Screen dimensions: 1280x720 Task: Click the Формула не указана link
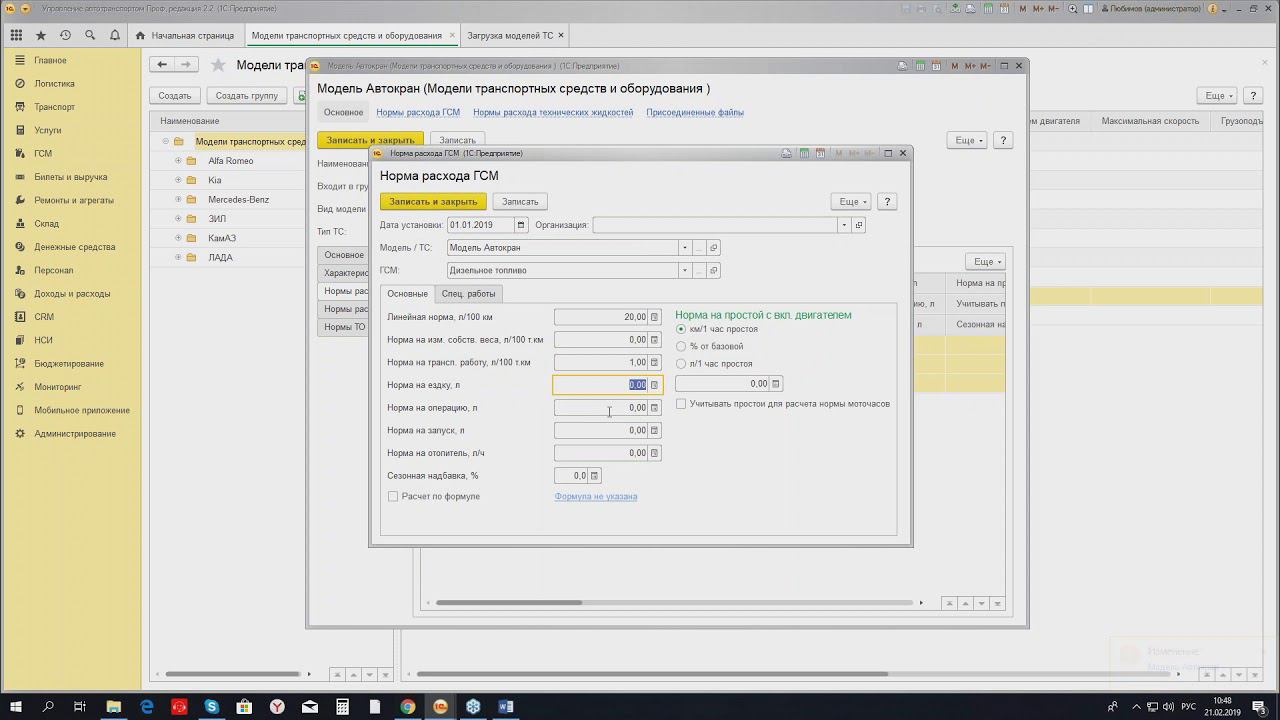coord(595,496)
